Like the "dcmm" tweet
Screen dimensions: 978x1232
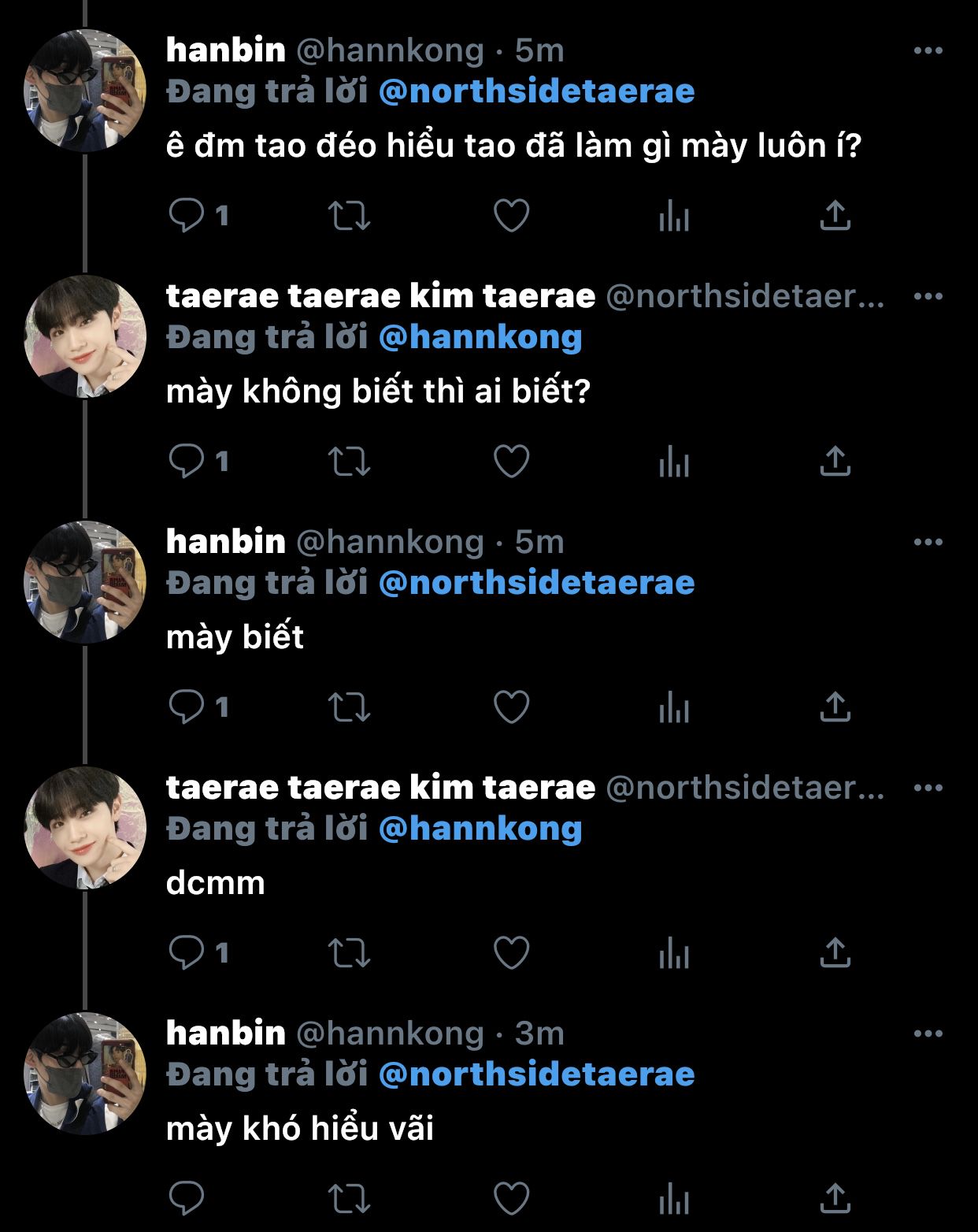pos(511,952)
